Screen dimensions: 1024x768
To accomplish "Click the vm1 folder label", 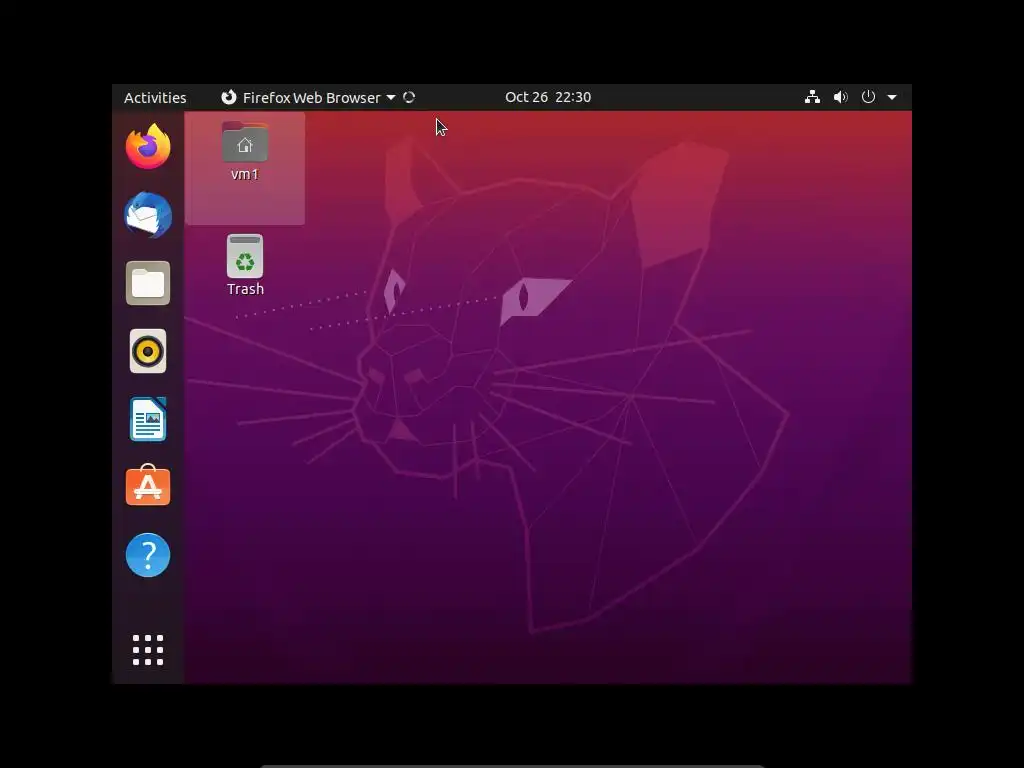I will point(245,174).
